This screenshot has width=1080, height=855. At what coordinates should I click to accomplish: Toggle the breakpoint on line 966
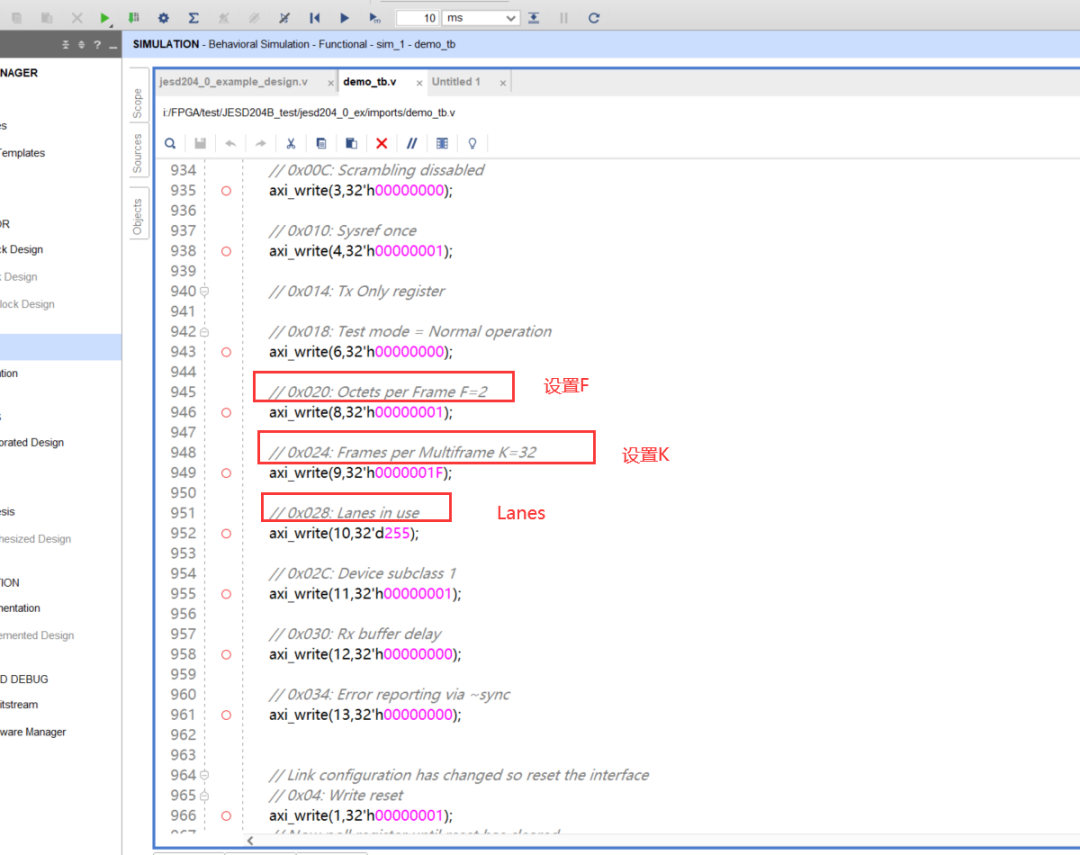click(226, 816)
